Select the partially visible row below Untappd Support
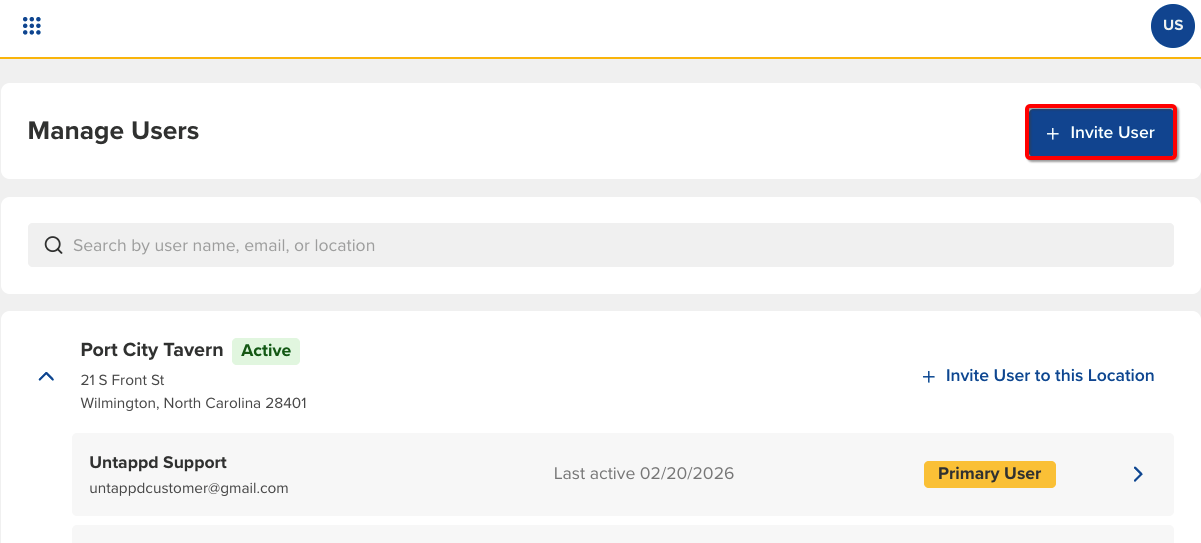Viewport: 1201px width, 543px height. pos(622,534)
